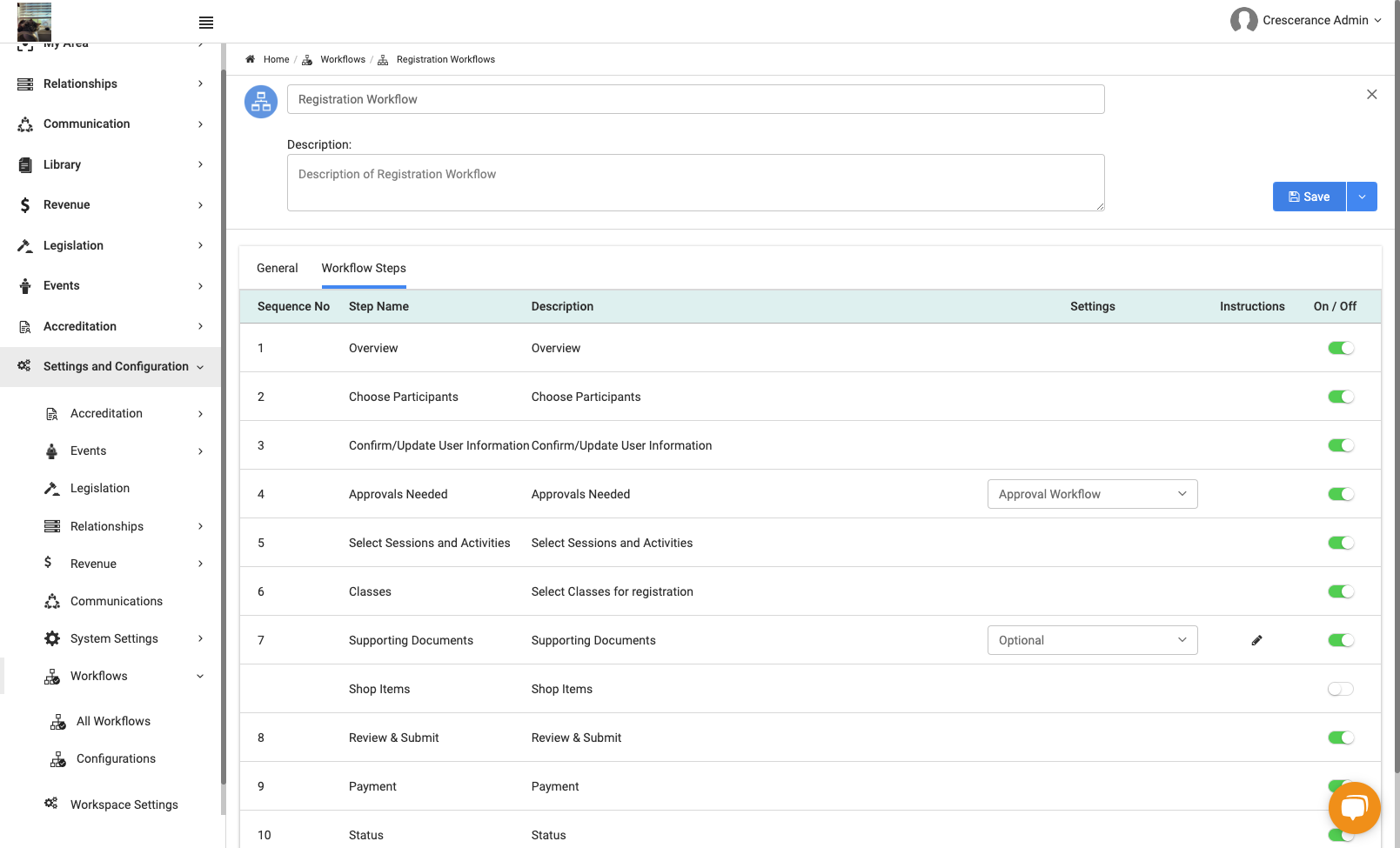The height and width of the screenshot is (848, 1400).
Task: Open the Save button dropdown arrow
Action: pyautogui.click(x=1362, y=197)
